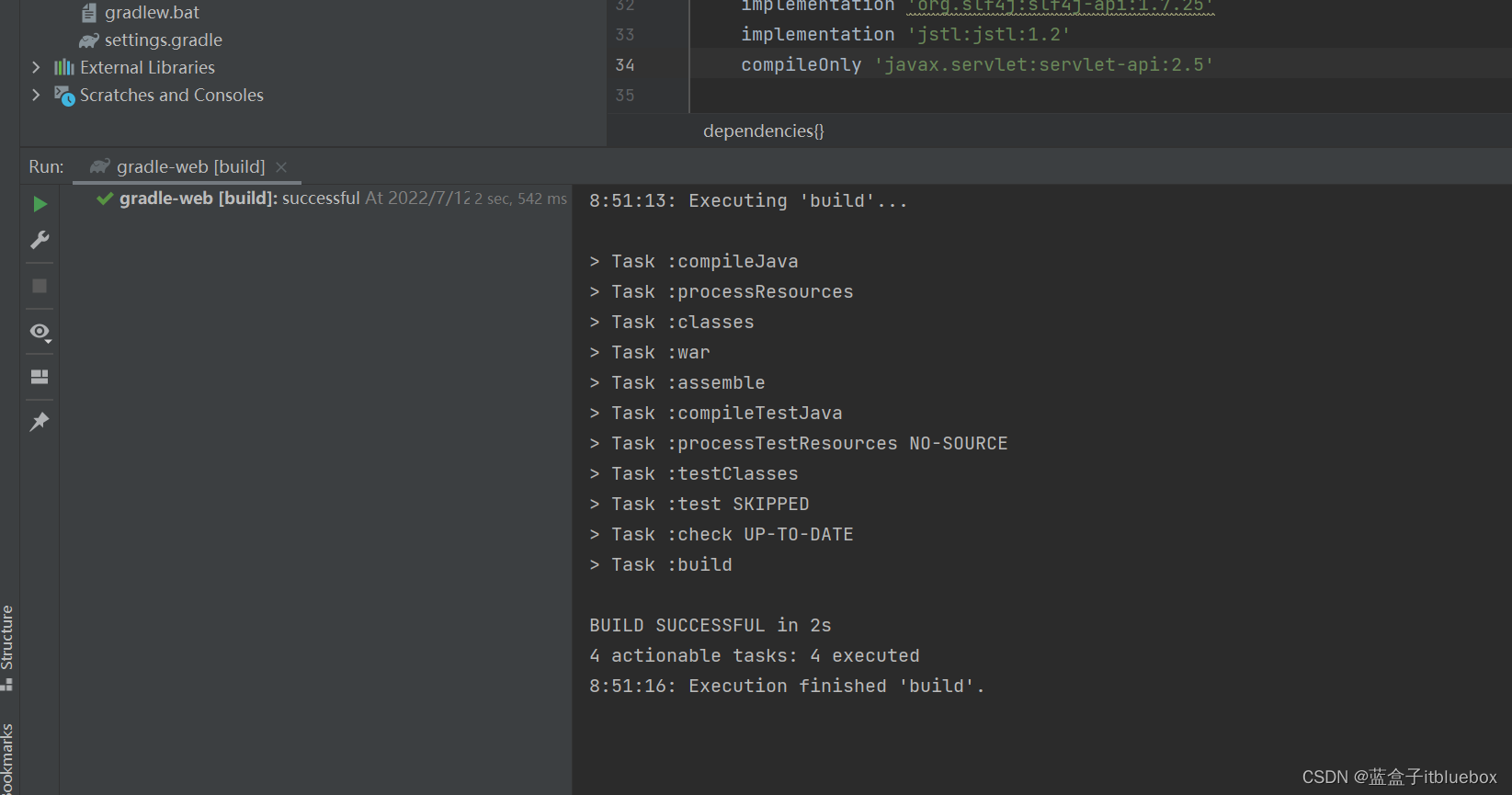Click the Run: panel label
This screenshot has width=1512, height=795.
pyautogui.click(x=46, y=167)
